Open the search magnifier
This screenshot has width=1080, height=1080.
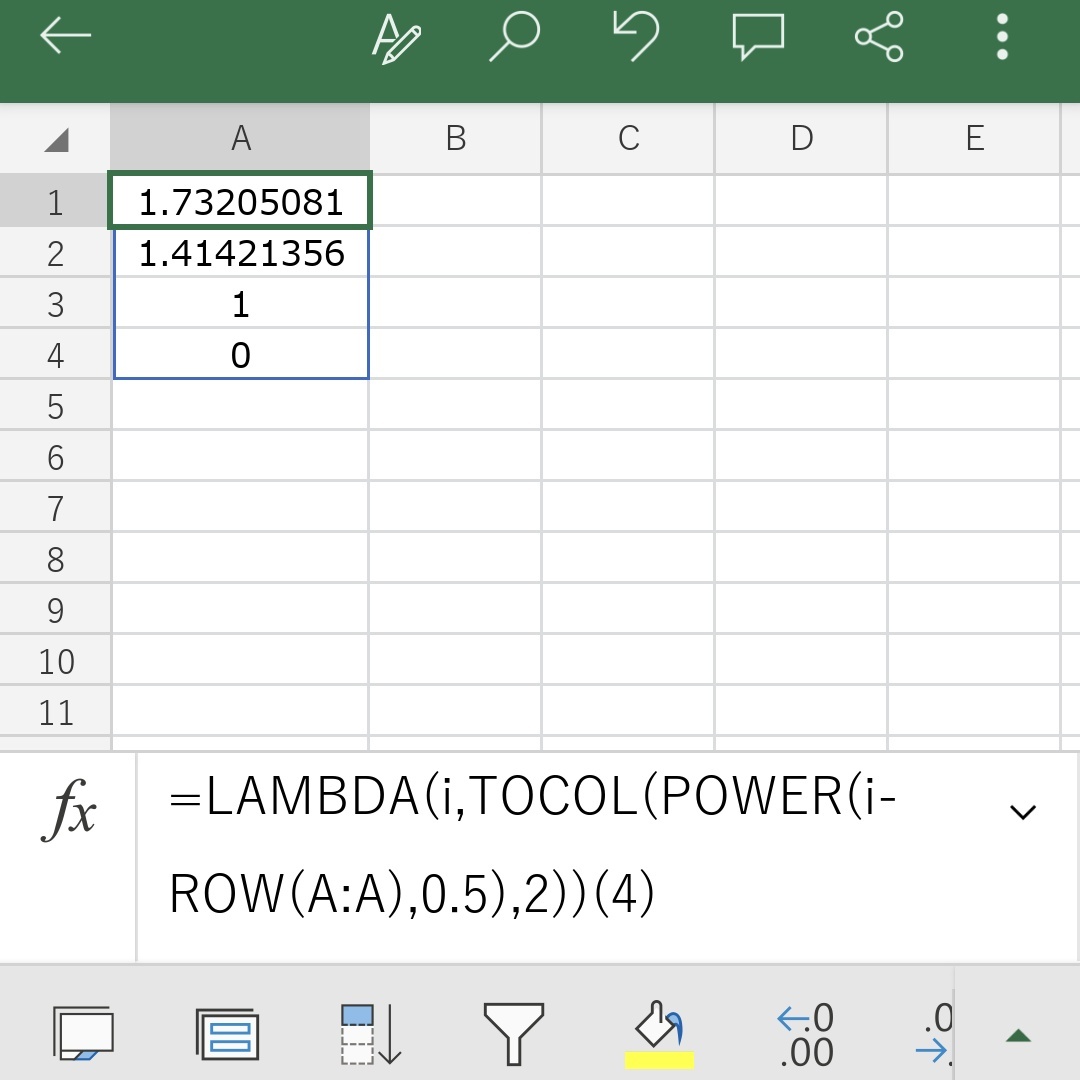514,37
